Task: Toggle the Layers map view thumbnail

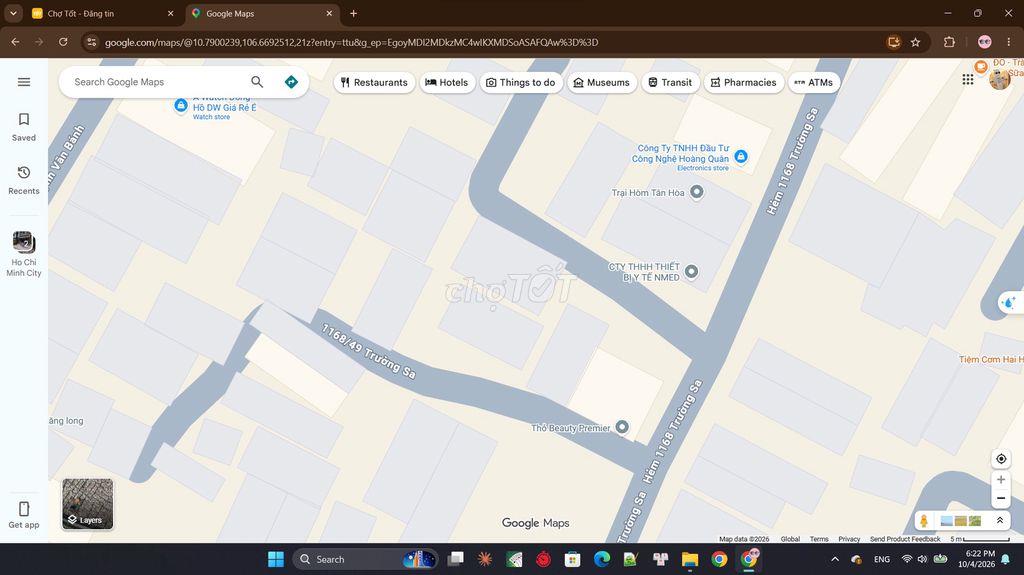Action: pyautogui.click(x=88, y=504)
